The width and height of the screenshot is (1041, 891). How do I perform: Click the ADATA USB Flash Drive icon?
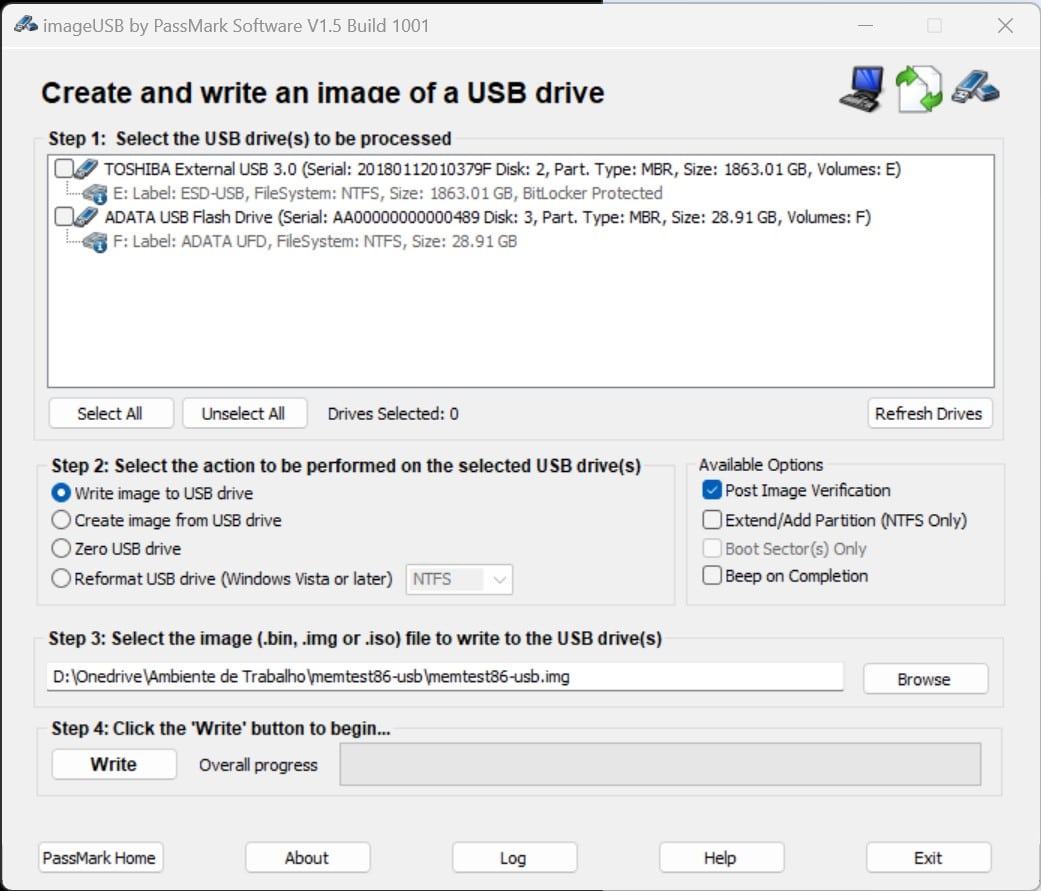point(87,217)
